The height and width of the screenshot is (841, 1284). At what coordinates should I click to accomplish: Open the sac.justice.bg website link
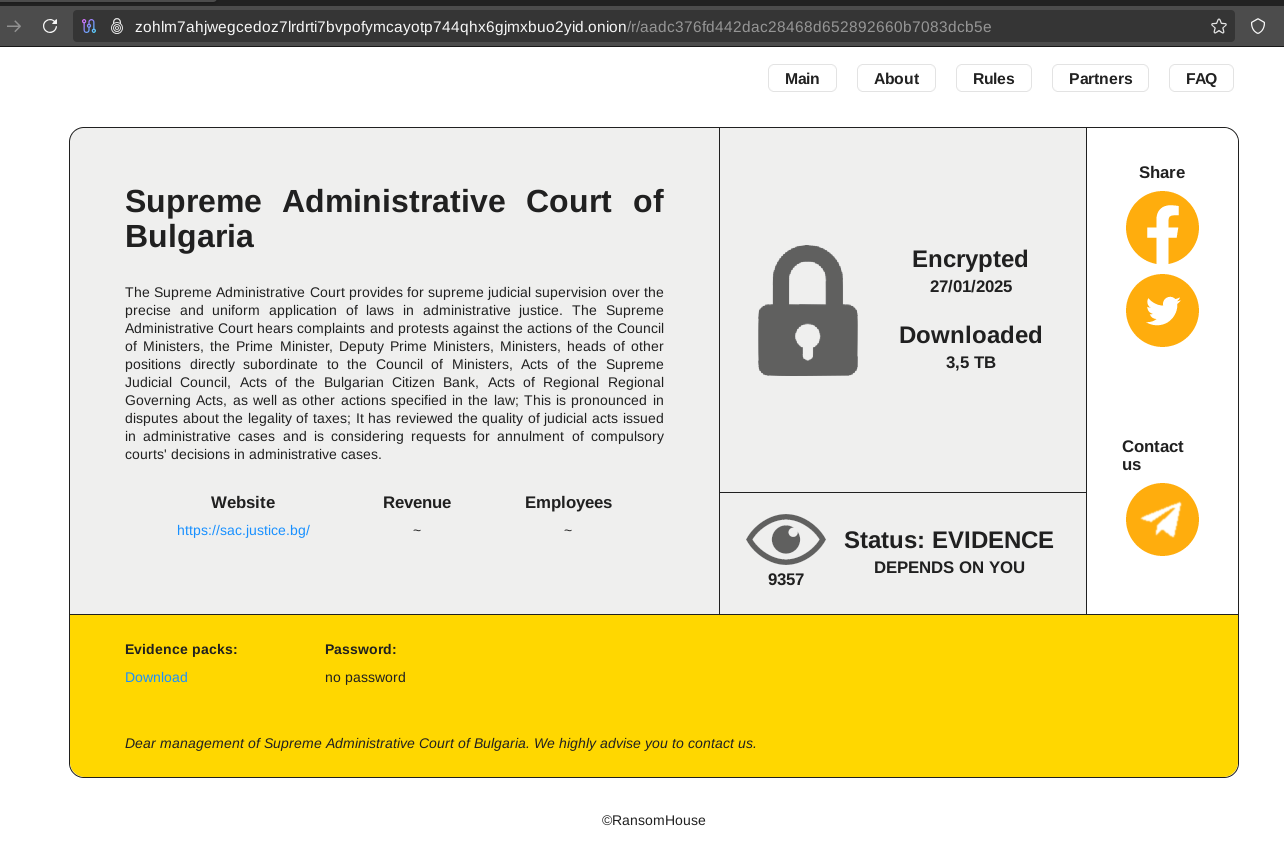(243, 530)
